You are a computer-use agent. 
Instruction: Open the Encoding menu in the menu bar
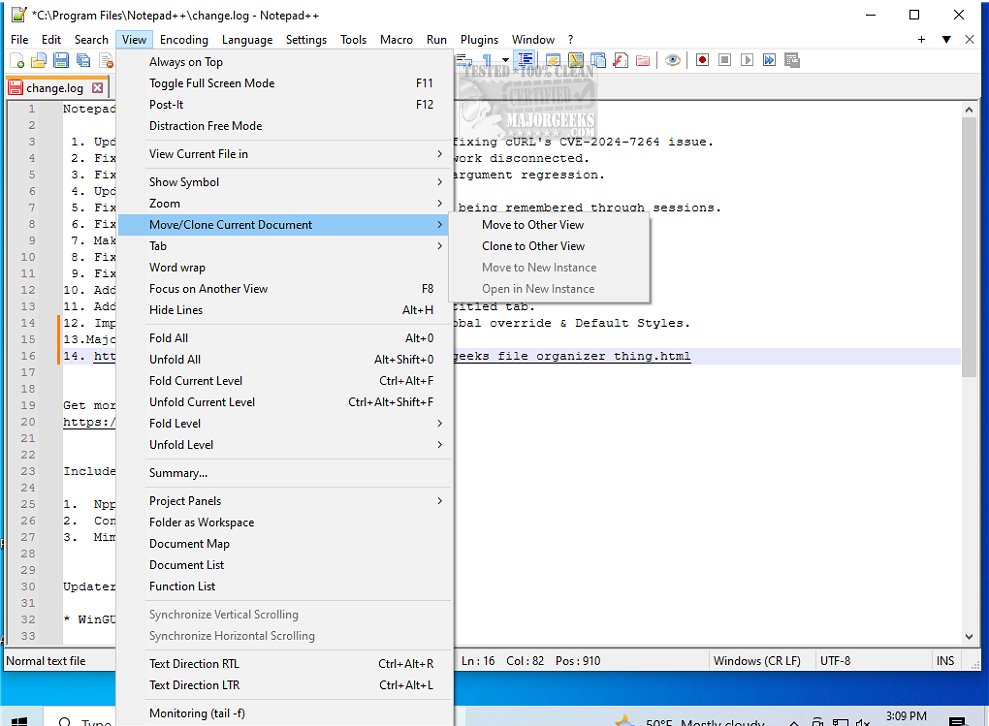(184, 40)
